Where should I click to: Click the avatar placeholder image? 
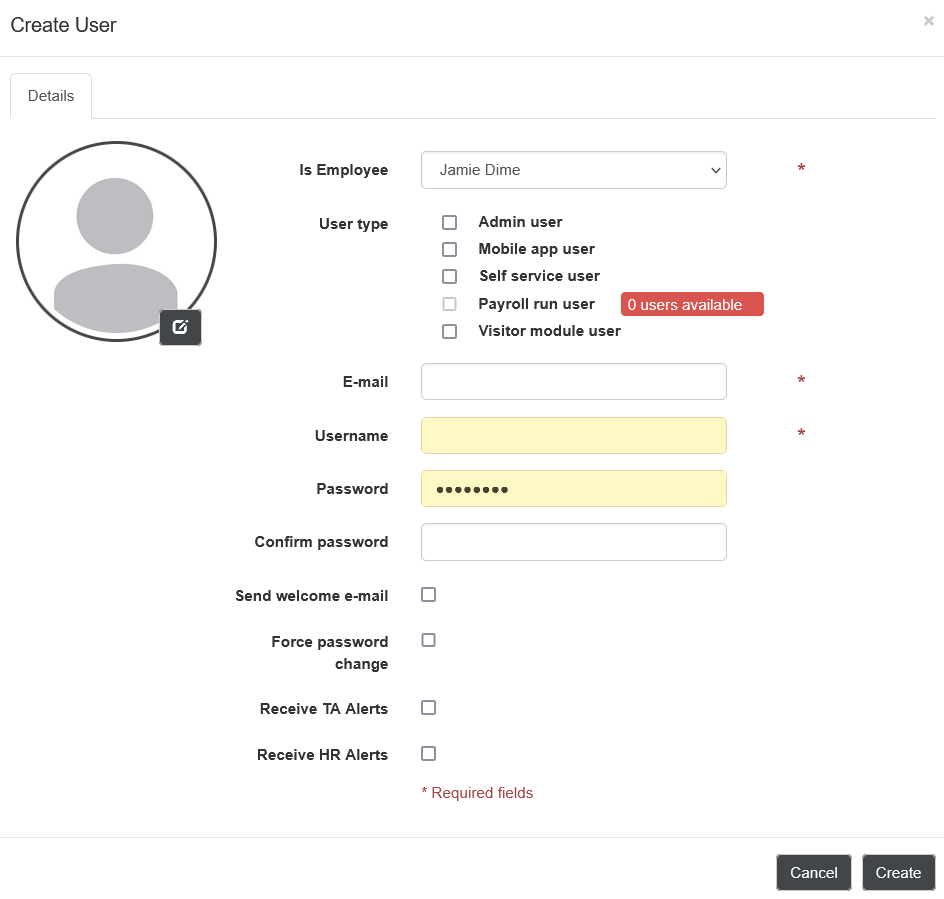[x=116, y=241]
